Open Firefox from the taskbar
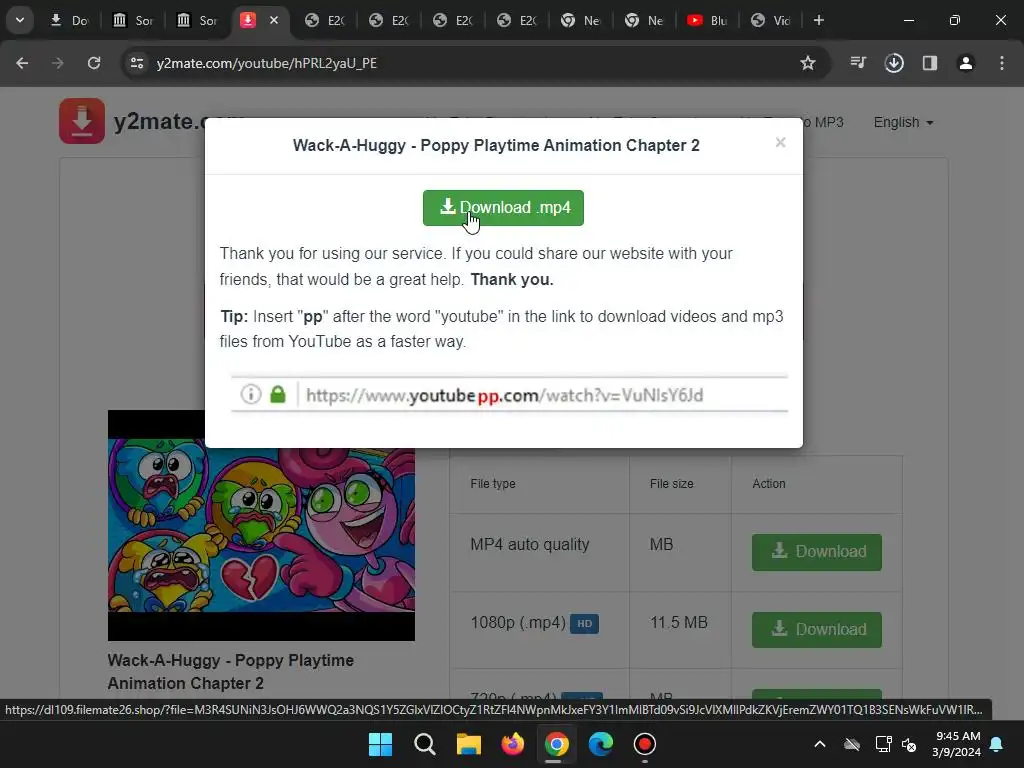The width and height of the screenshot is (1024, 768). point(513,744)
